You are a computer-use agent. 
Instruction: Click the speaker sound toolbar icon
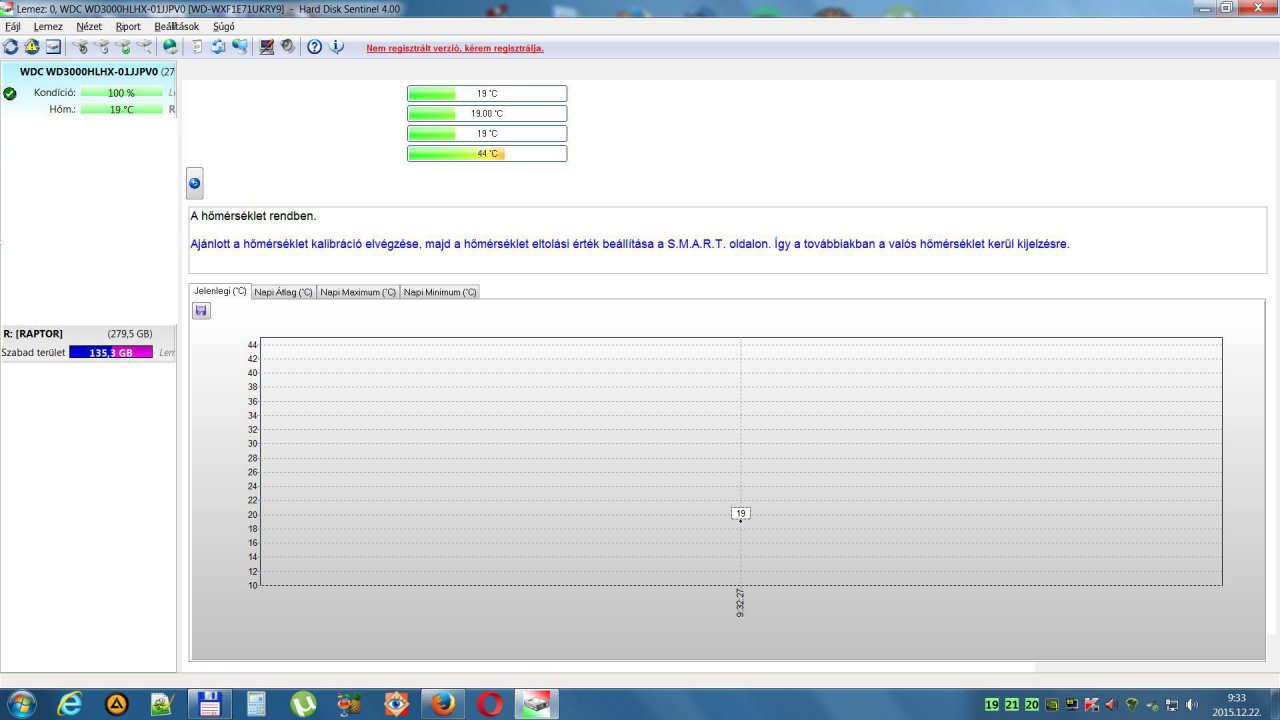tap(288, 47)
